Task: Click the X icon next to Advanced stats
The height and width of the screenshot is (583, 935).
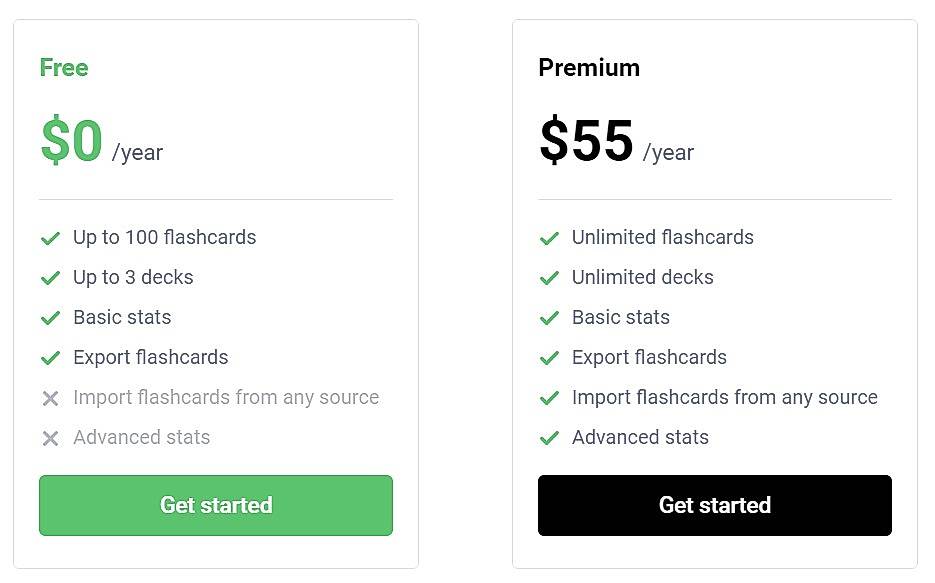Action: [50, 438]
